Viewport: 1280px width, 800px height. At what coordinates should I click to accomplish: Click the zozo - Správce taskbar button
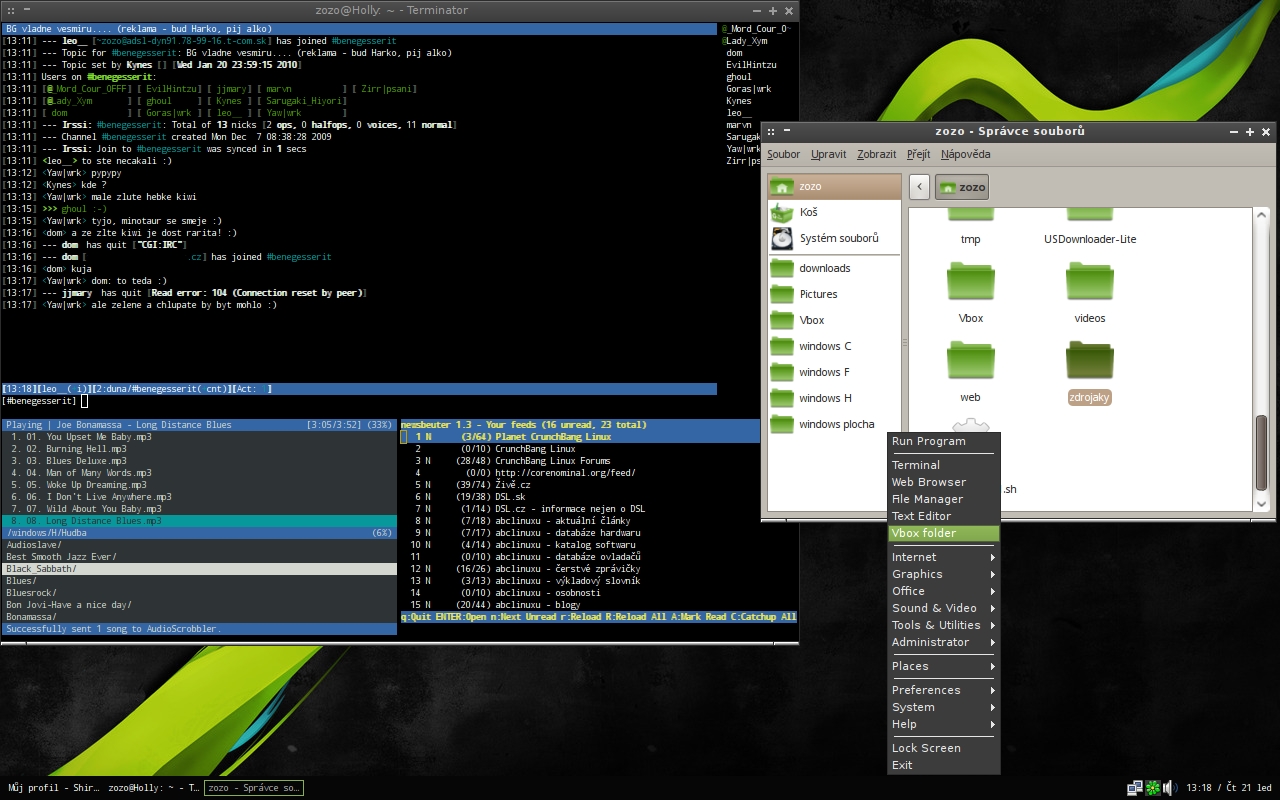254,788
